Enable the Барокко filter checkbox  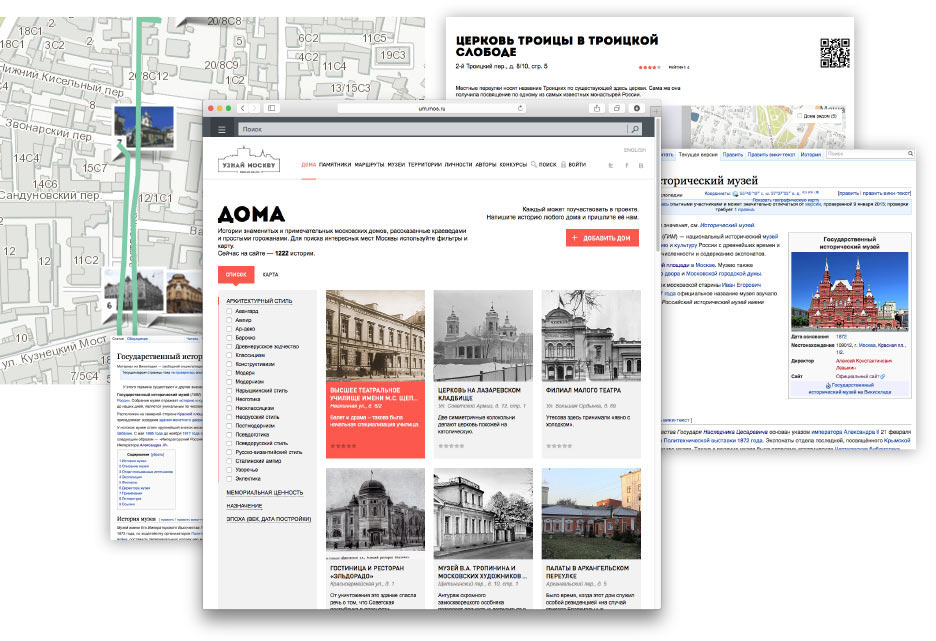tap(229, 338)
